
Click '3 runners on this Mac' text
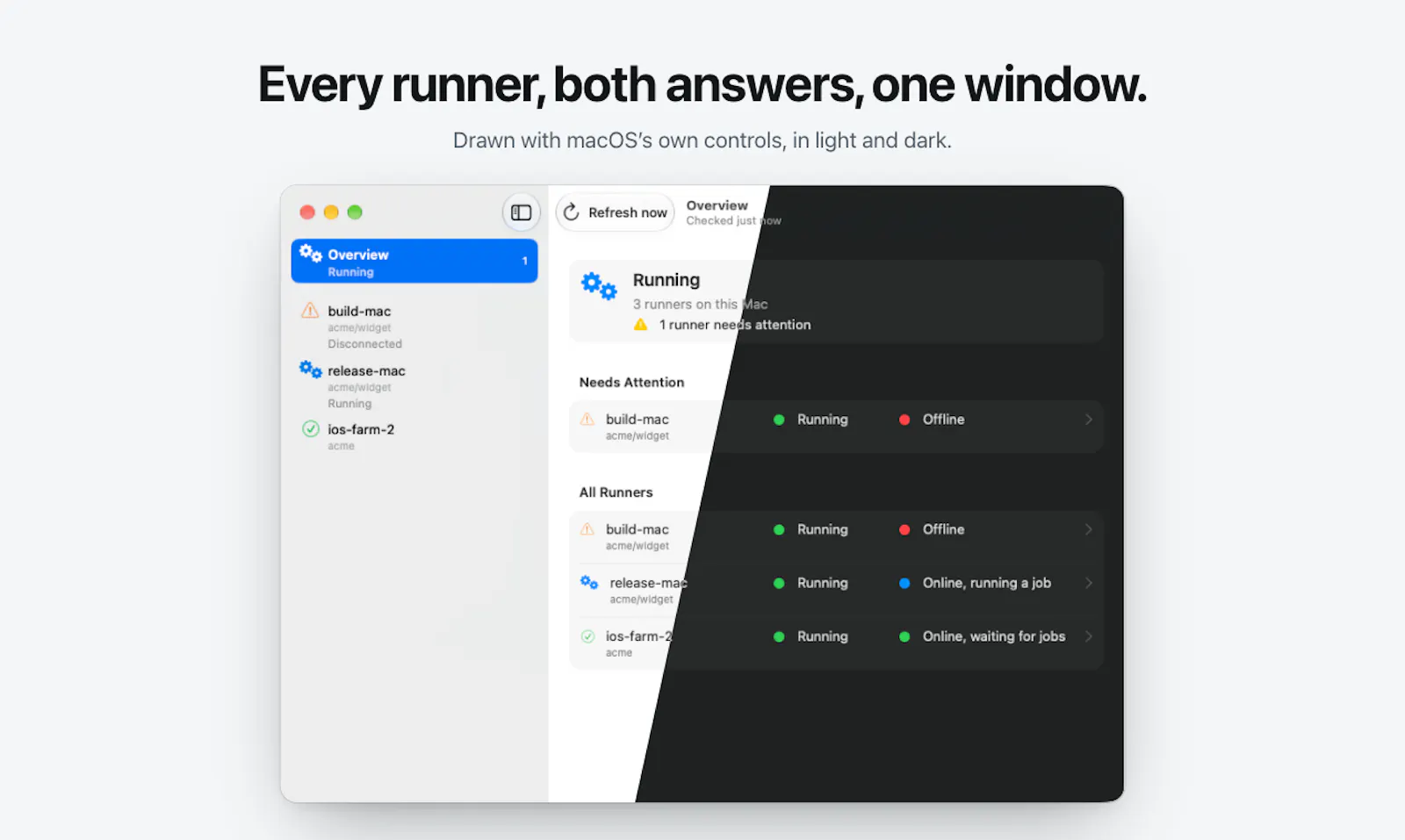tap(700, 304)
